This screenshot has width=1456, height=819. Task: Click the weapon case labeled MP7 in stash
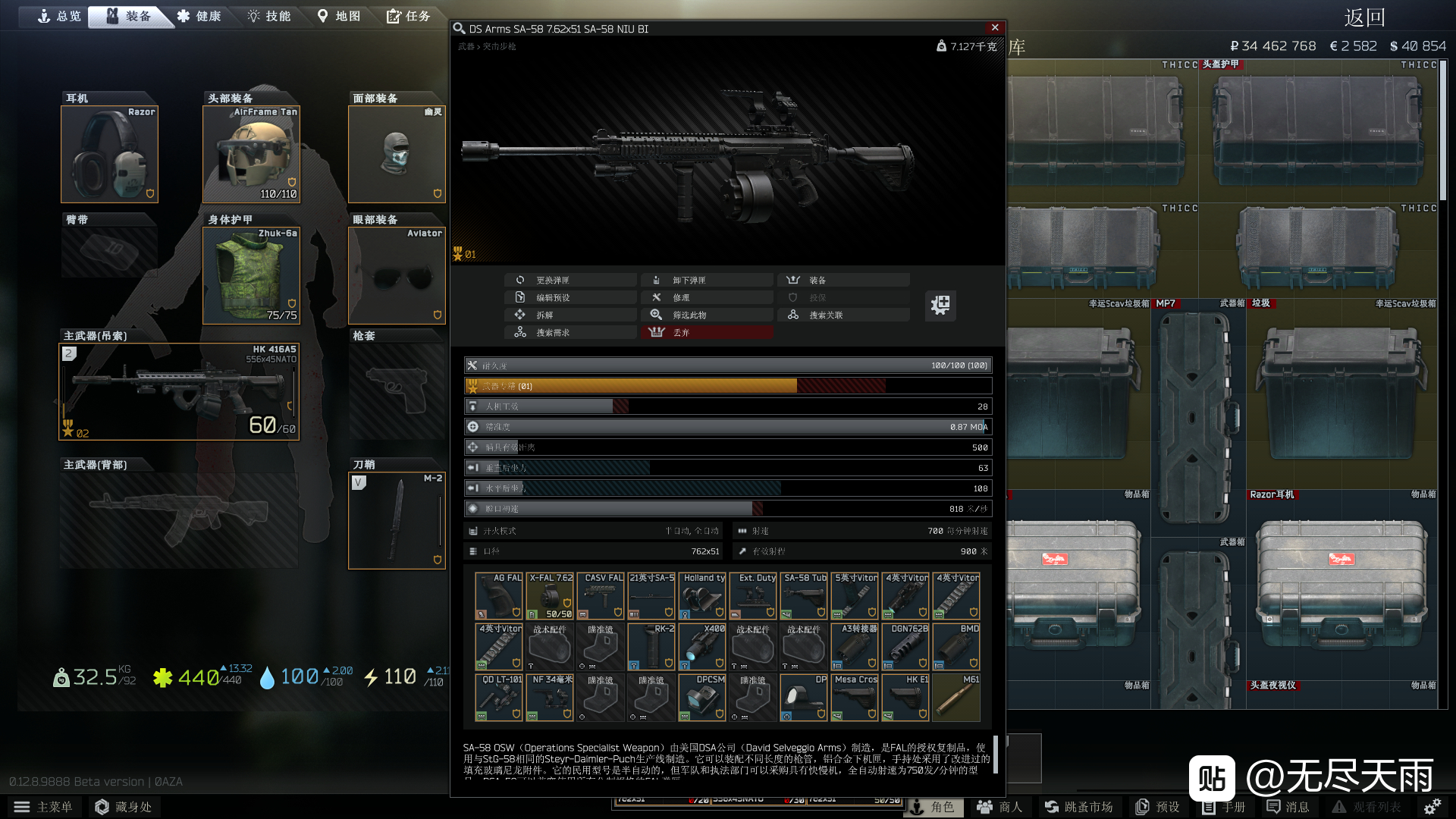[x=1198, y=417]
